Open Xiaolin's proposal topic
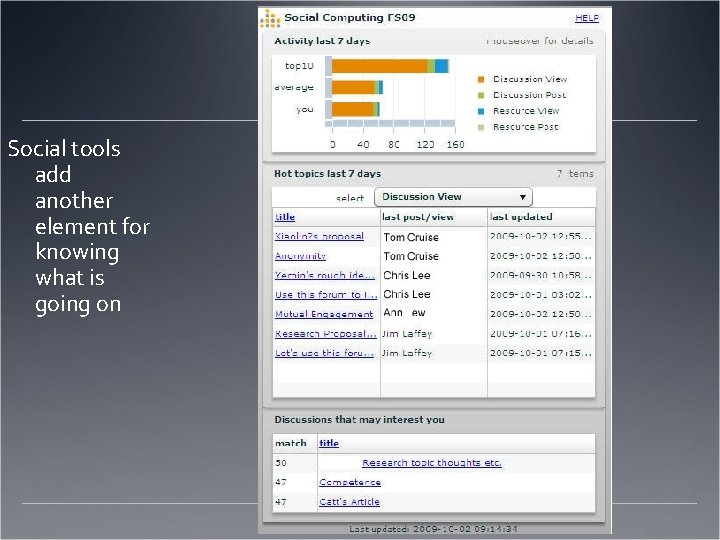 319,236
